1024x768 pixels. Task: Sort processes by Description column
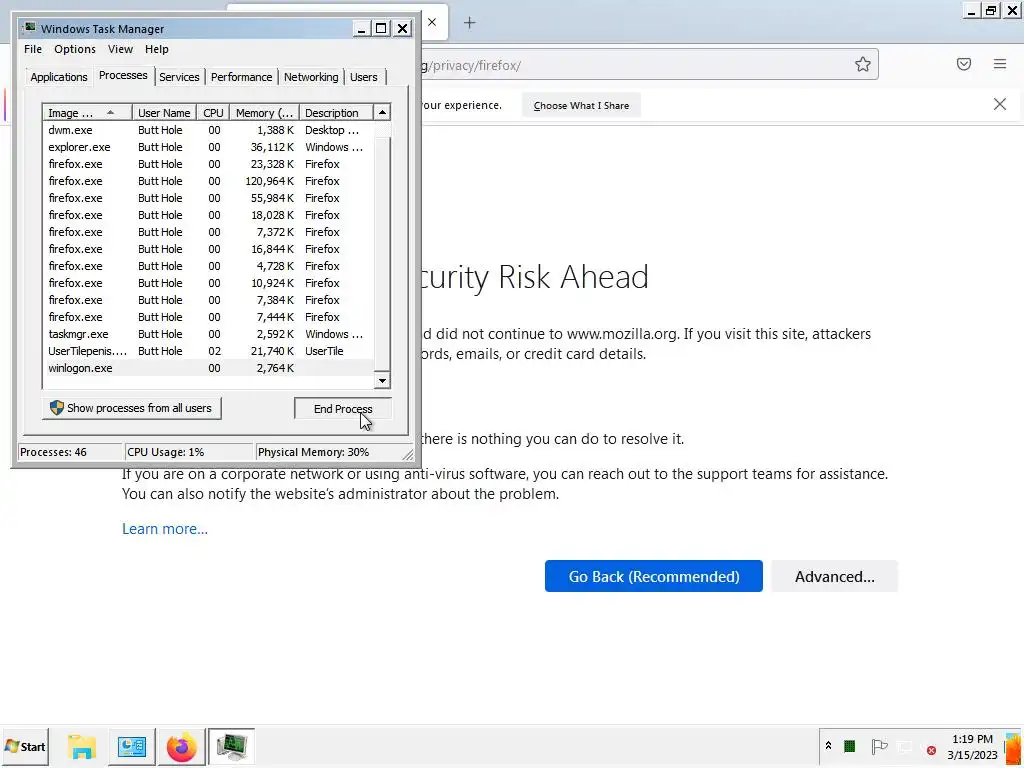pos(336,112)
